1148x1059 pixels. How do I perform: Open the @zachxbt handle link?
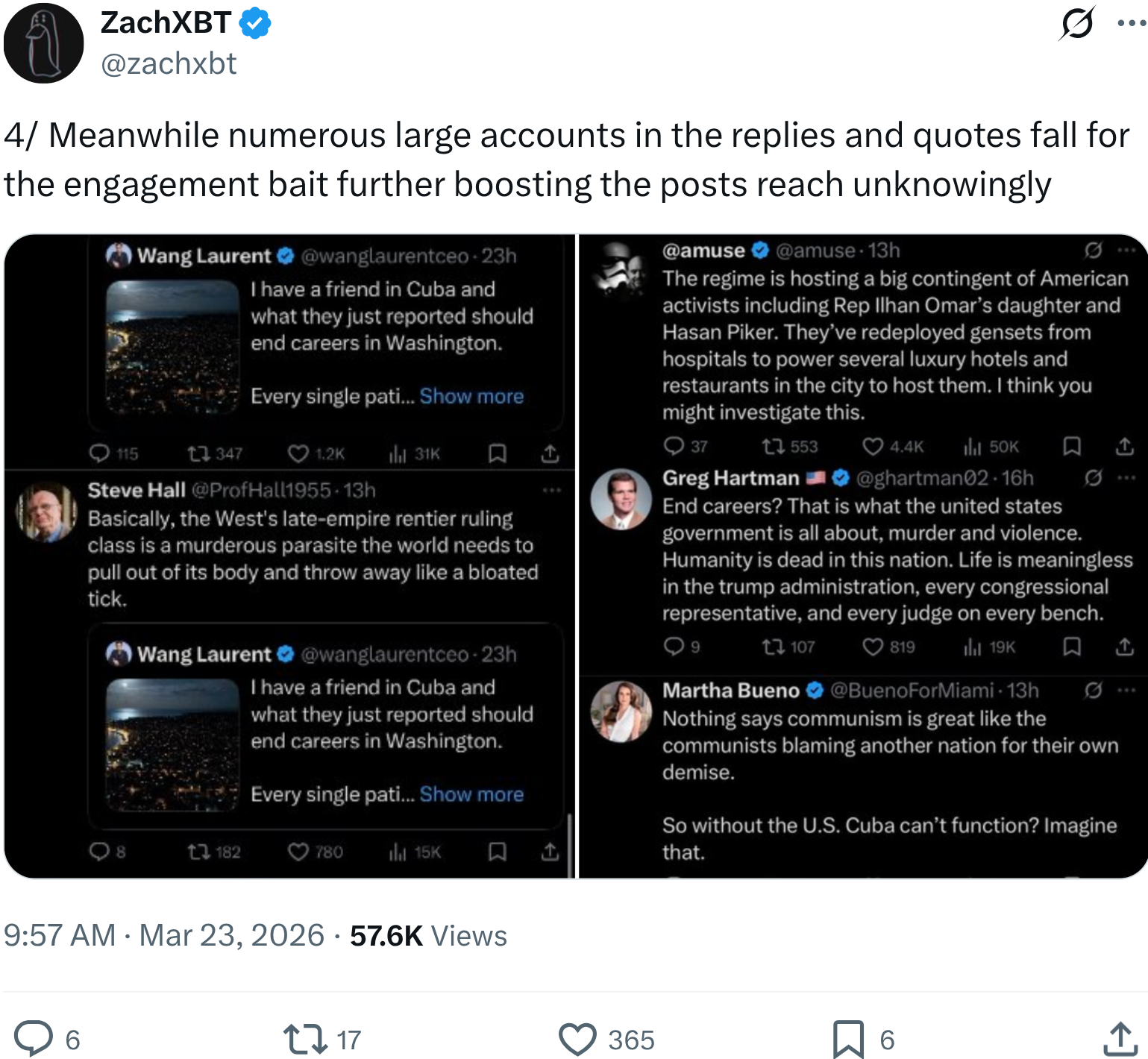[x=169, y=64]
